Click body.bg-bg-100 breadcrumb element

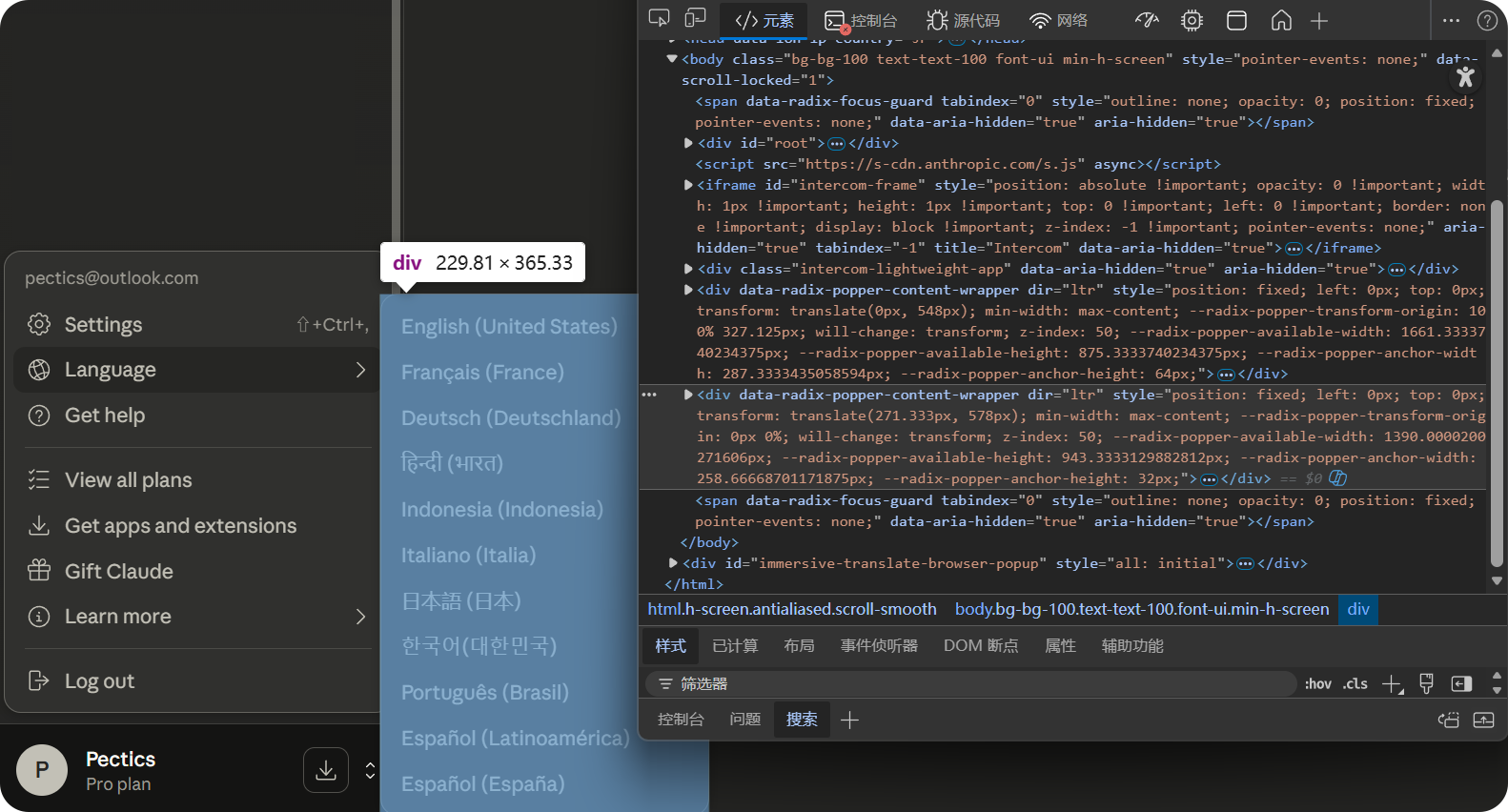click(1142, 609)
